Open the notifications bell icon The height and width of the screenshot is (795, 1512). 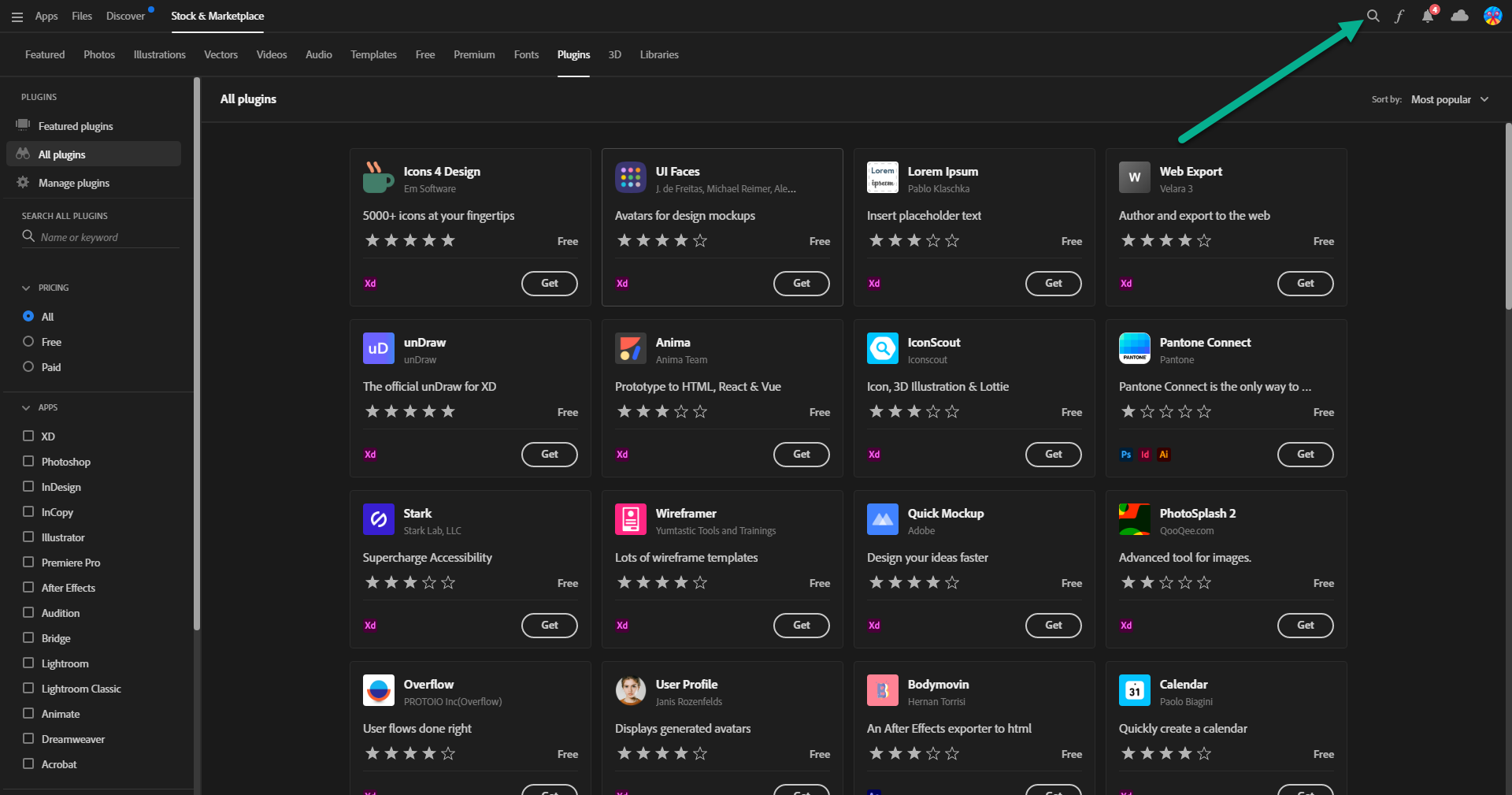[1428, 16]
